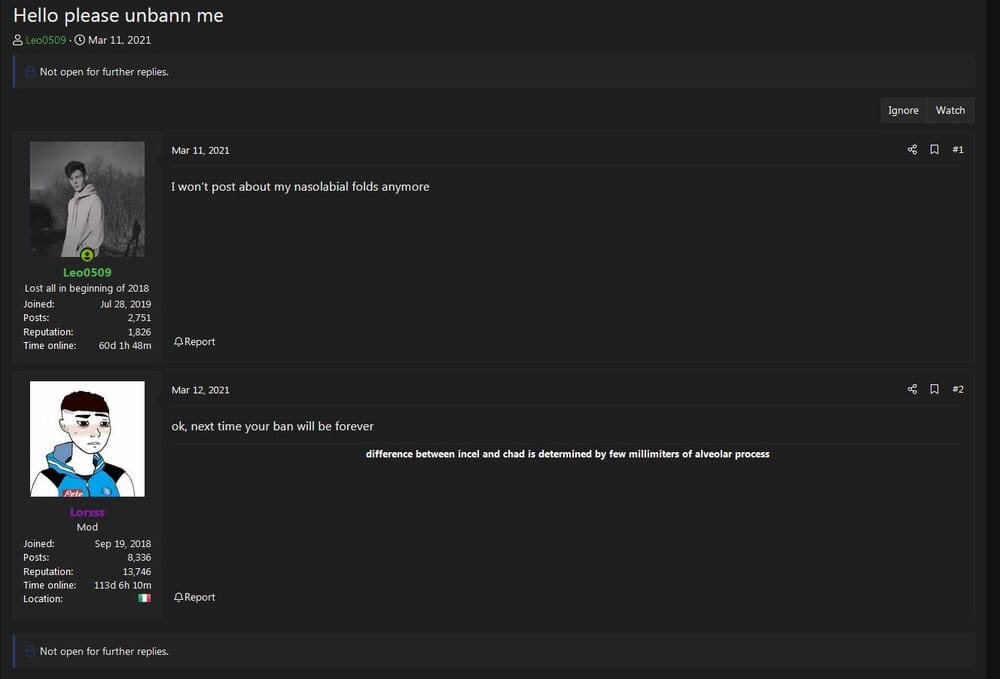This screenshot has height=679, width=1000.
Task: Open Leo0509 profile from green username
Action: [x=87, y=272]
